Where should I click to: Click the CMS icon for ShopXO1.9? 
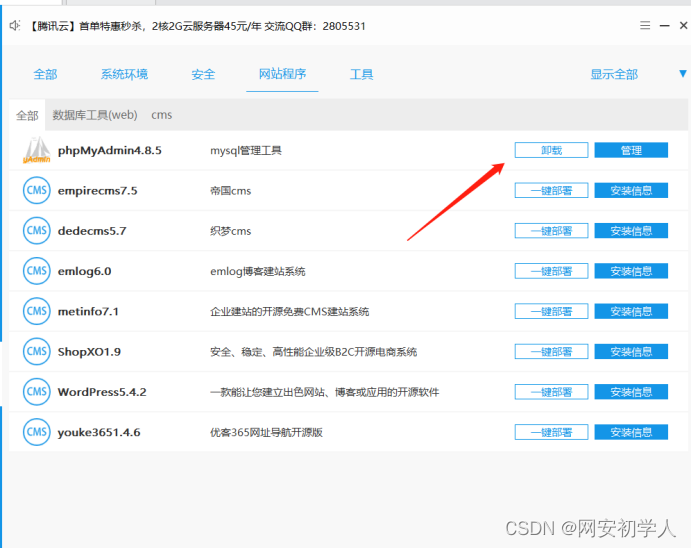click(x=37, y=352)
